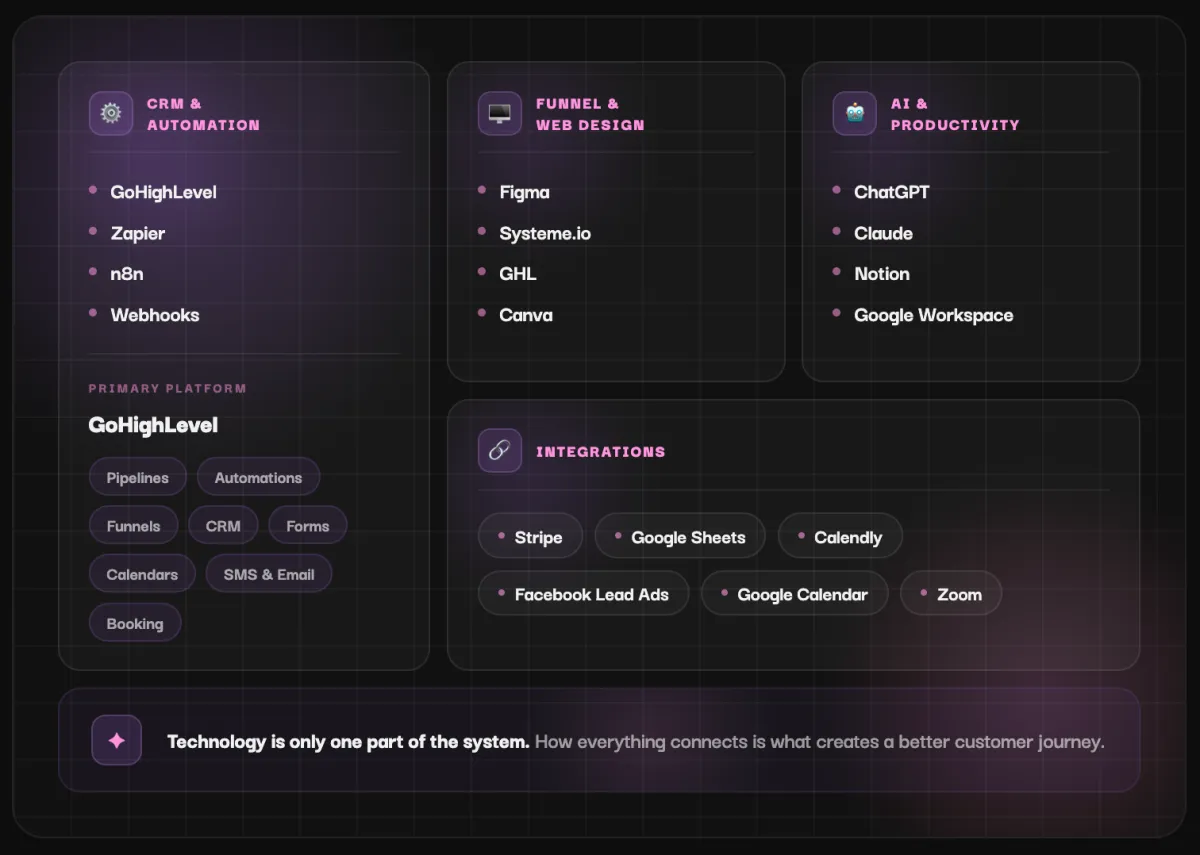Click the Google Workspace list item
This screenshot has width=1200, height=855.
[933, 315]
